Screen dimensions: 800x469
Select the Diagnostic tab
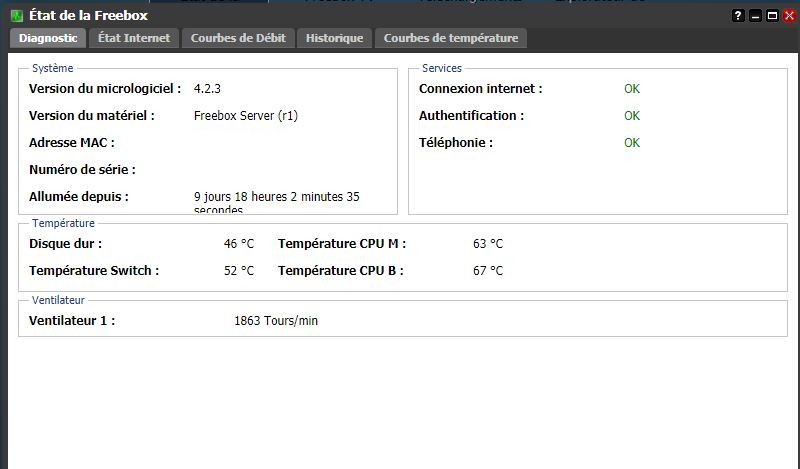click(48, 38)
